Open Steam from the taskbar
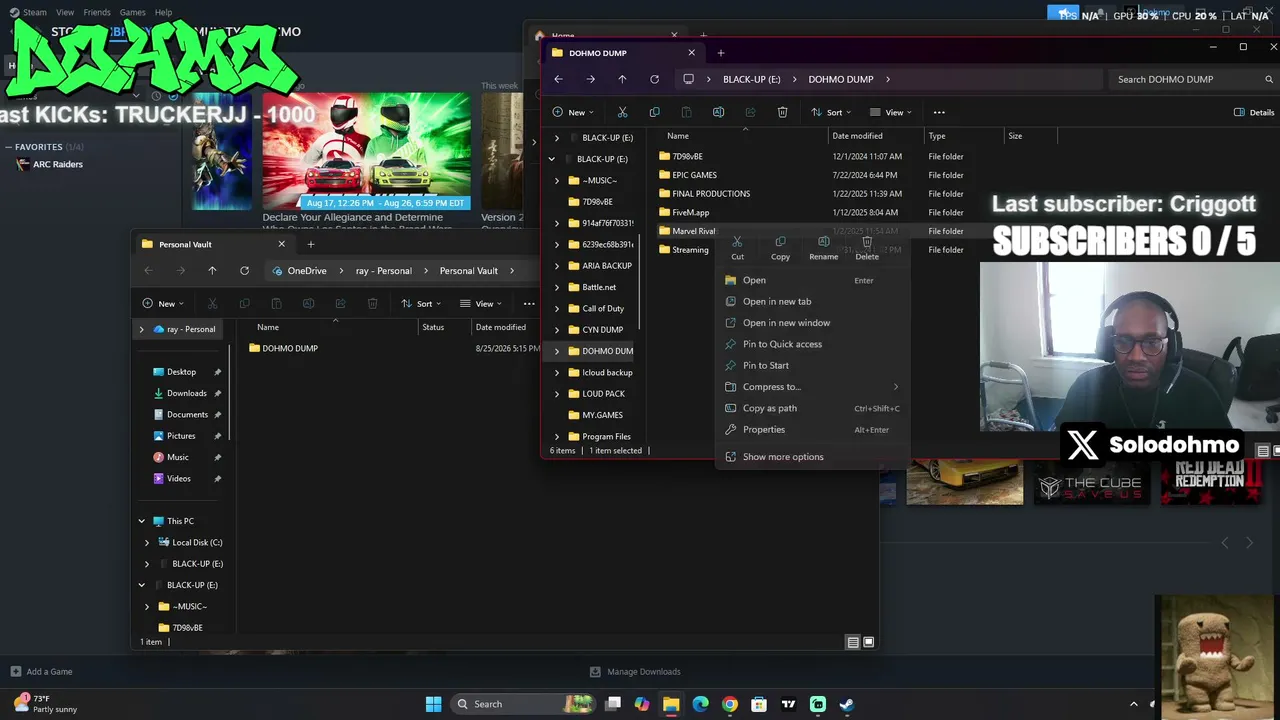 point(846,704)
